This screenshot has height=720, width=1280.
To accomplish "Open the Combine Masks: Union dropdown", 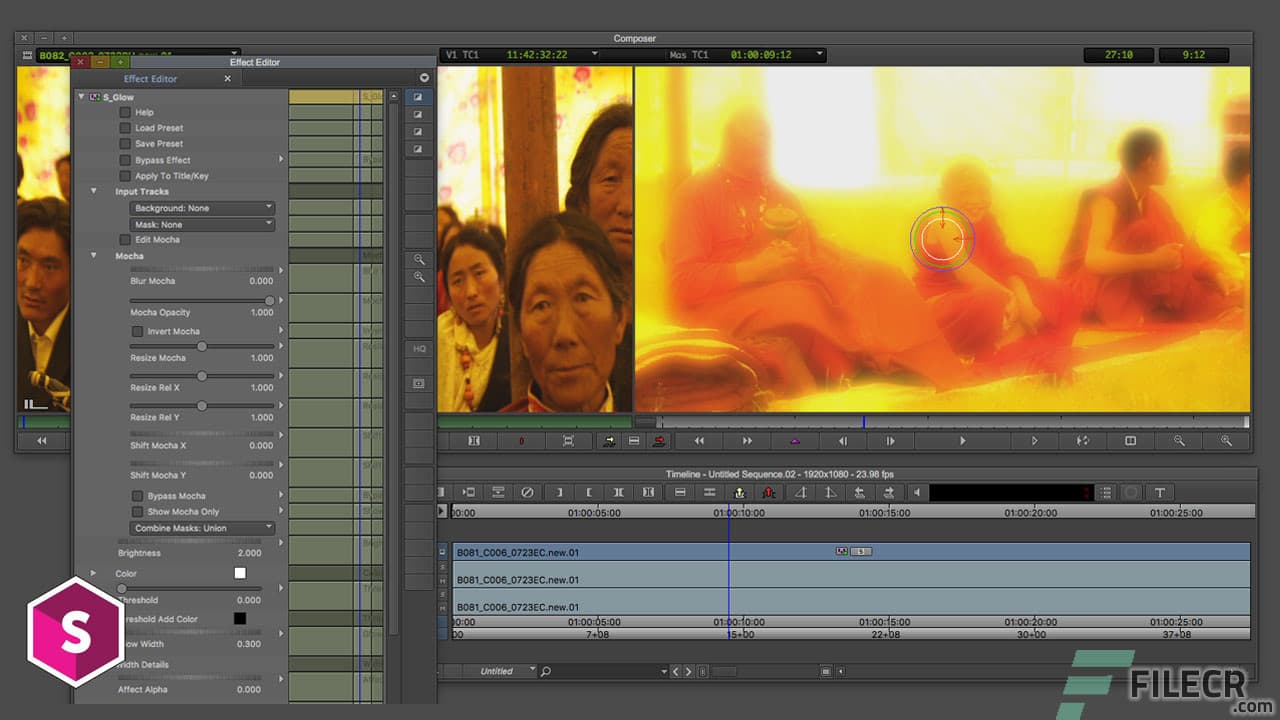I will click(x=202, y=528).
